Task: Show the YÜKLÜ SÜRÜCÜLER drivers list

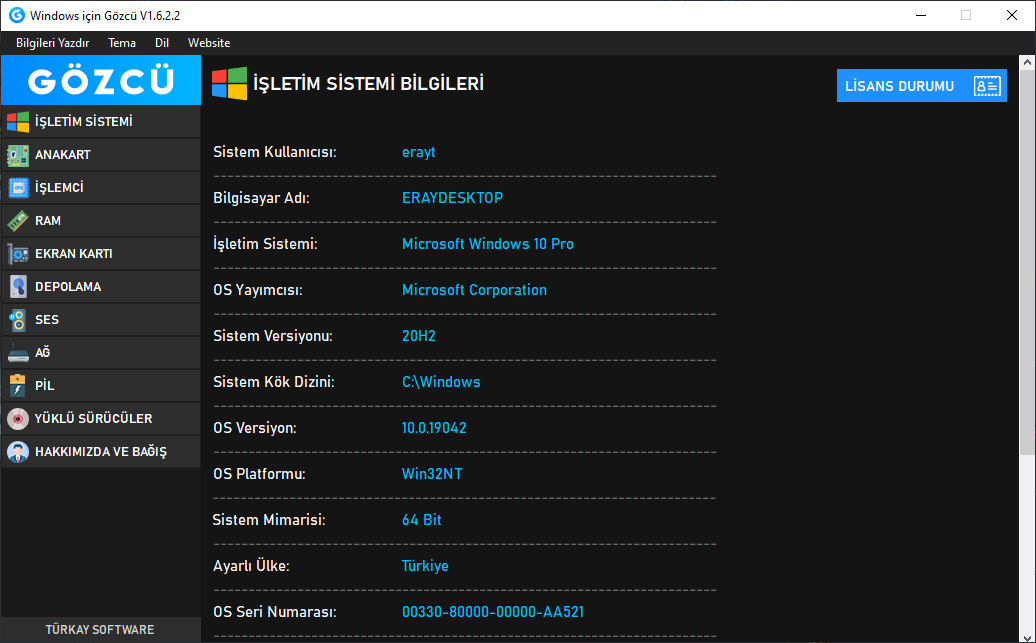Action: coord(101,419)
